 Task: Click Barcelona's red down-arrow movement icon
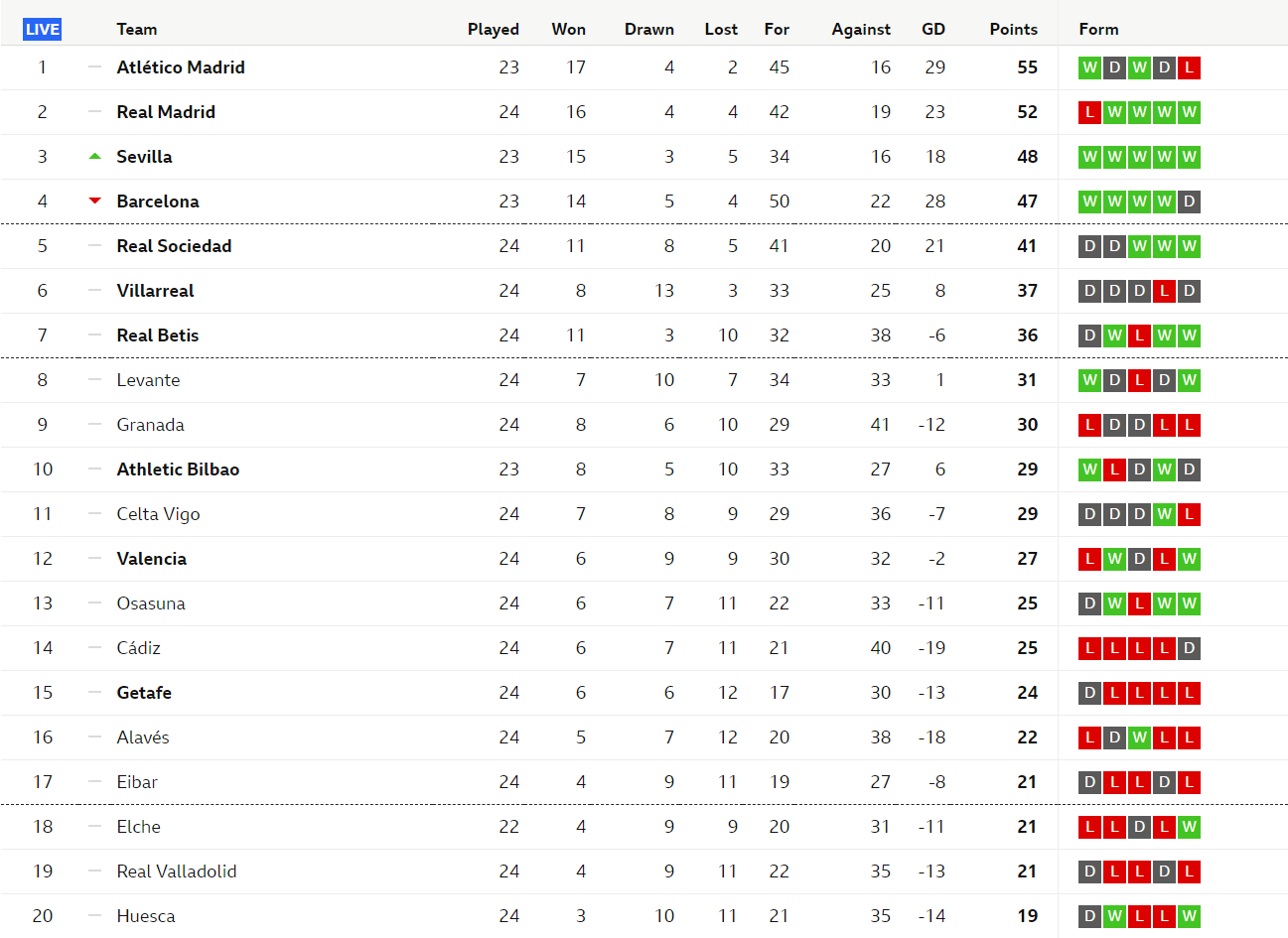95,201
